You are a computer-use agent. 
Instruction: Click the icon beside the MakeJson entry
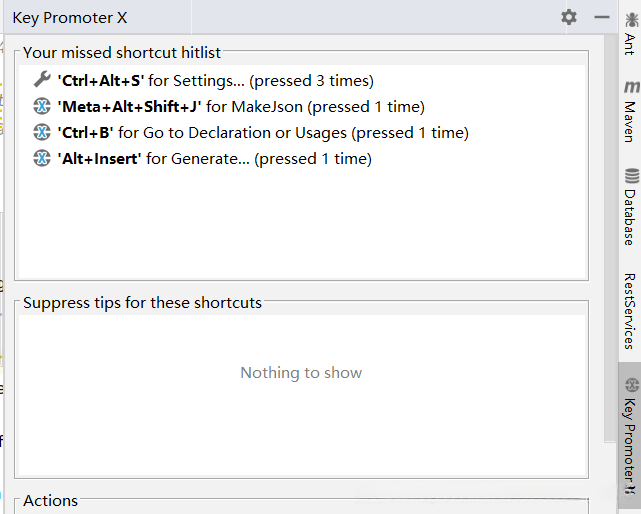coord(41,106)
